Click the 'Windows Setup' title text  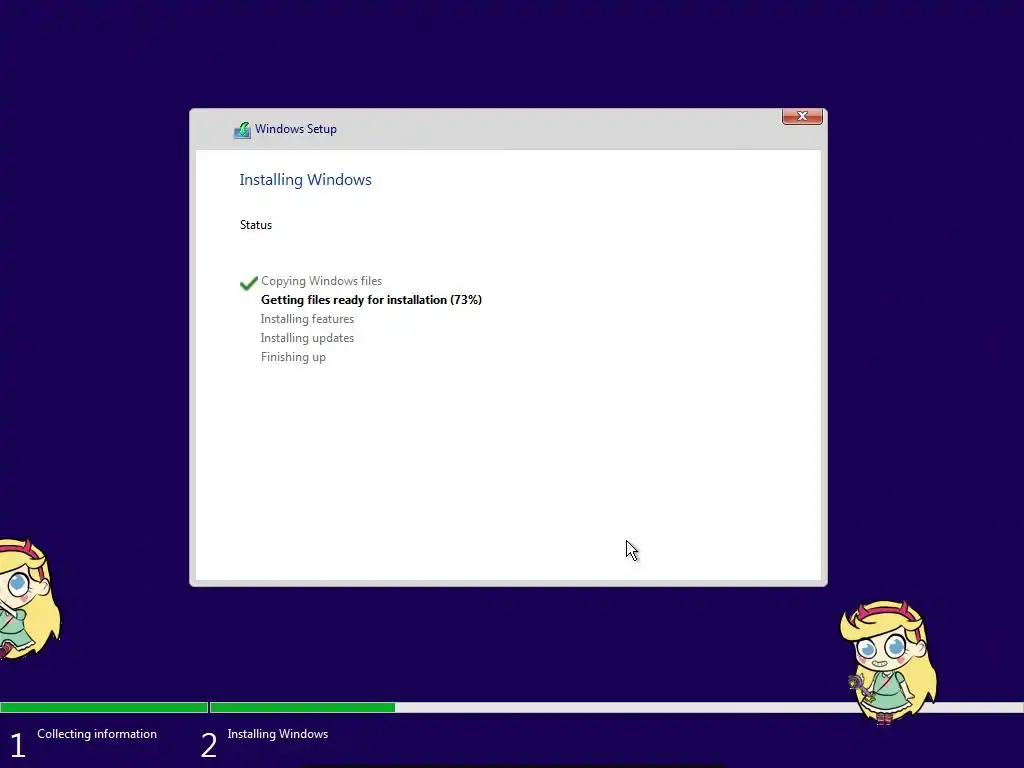pos(296,129)
